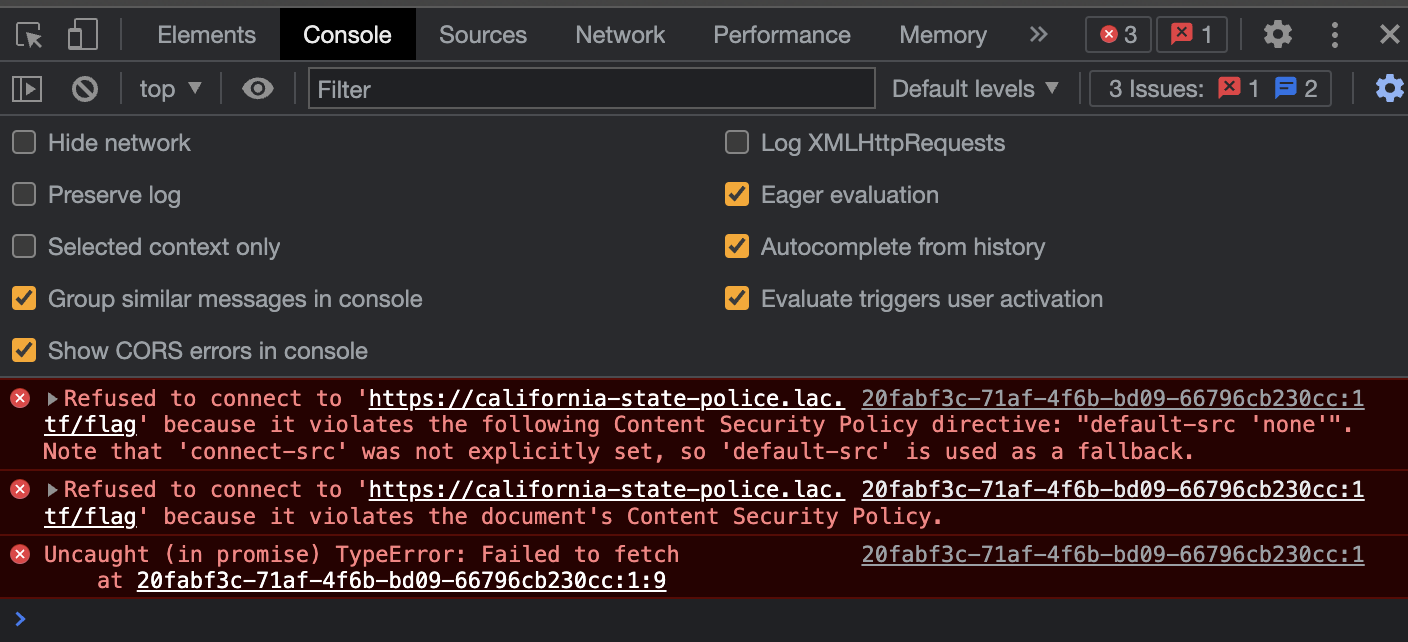Enable the Hide network checkbox
Viewport: 1408px width, 642px height.
pyautogui.click(x=24, y=143)
